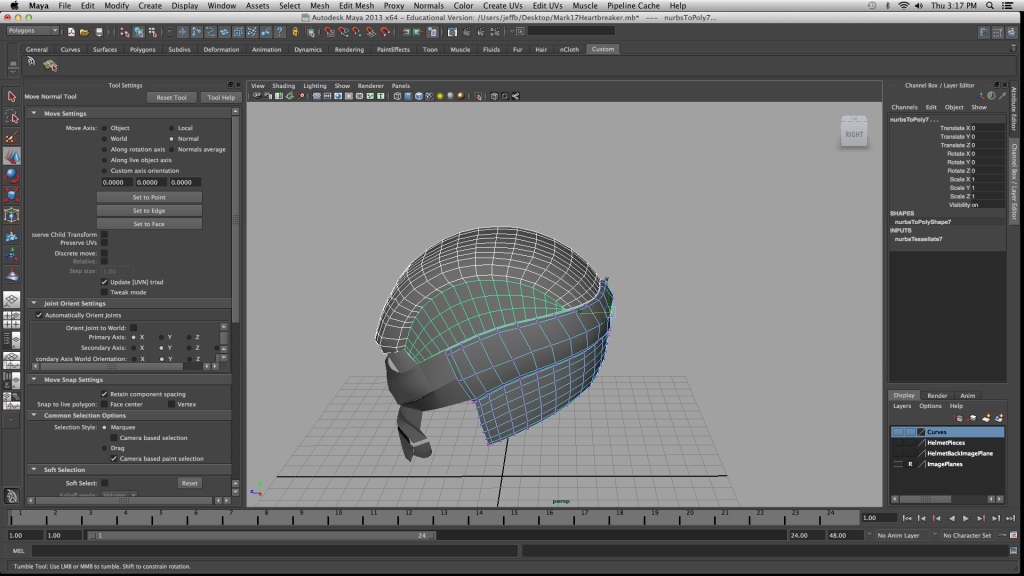Switch to single perspective view layout icon
1024x576 pixels.
12,299
